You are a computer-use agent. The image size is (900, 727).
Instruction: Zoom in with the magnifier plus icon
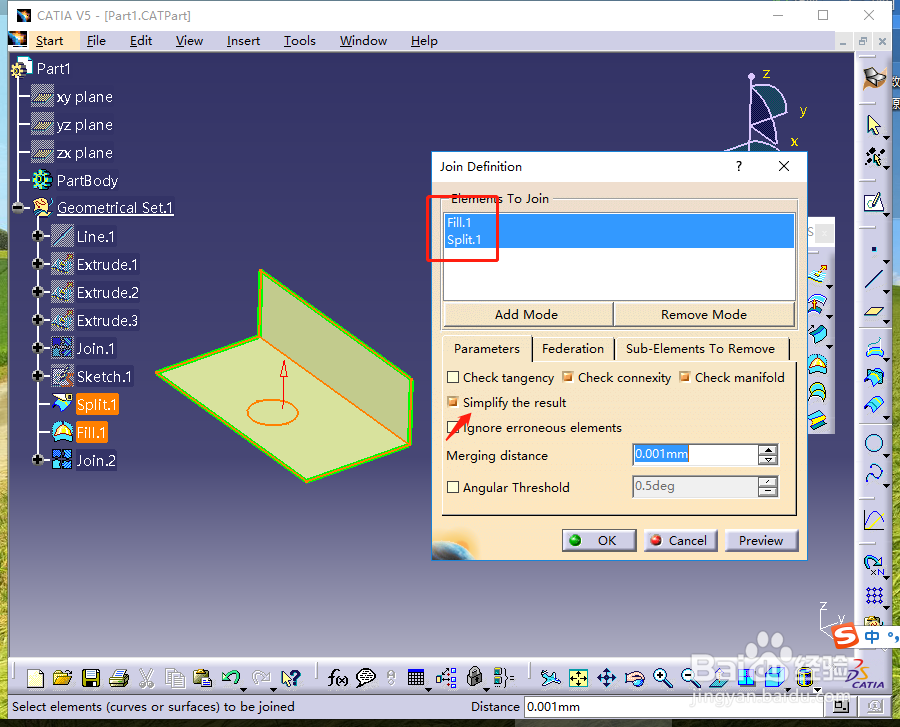click(x=663, y=678)
